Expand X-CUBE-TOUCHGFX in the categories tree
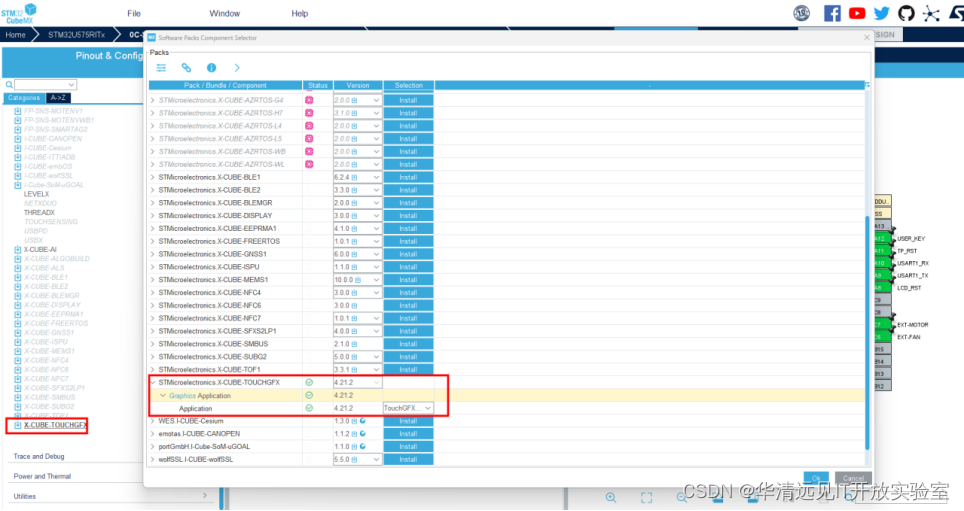The height and width of the screenshot is (511, 964). point(18,426)
